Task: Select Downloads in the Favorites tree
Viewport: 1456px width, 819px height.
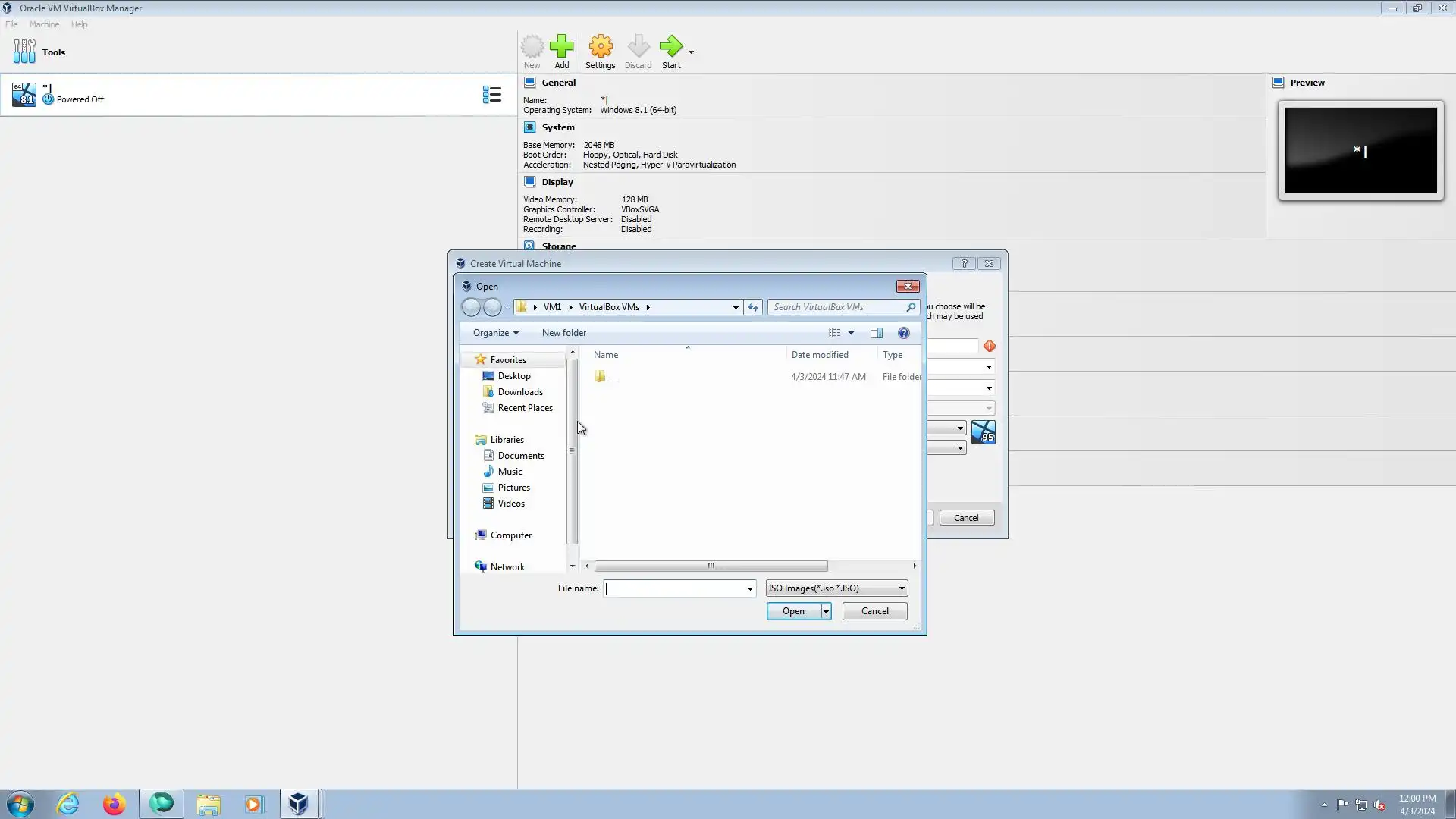Action: (519, 392)
